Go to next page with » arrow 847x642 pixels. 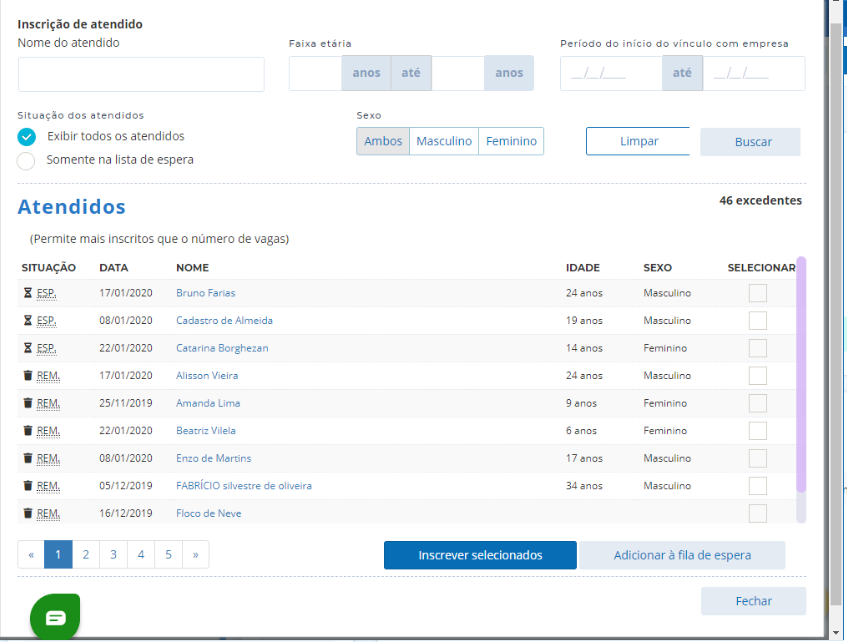click(195, 554)
